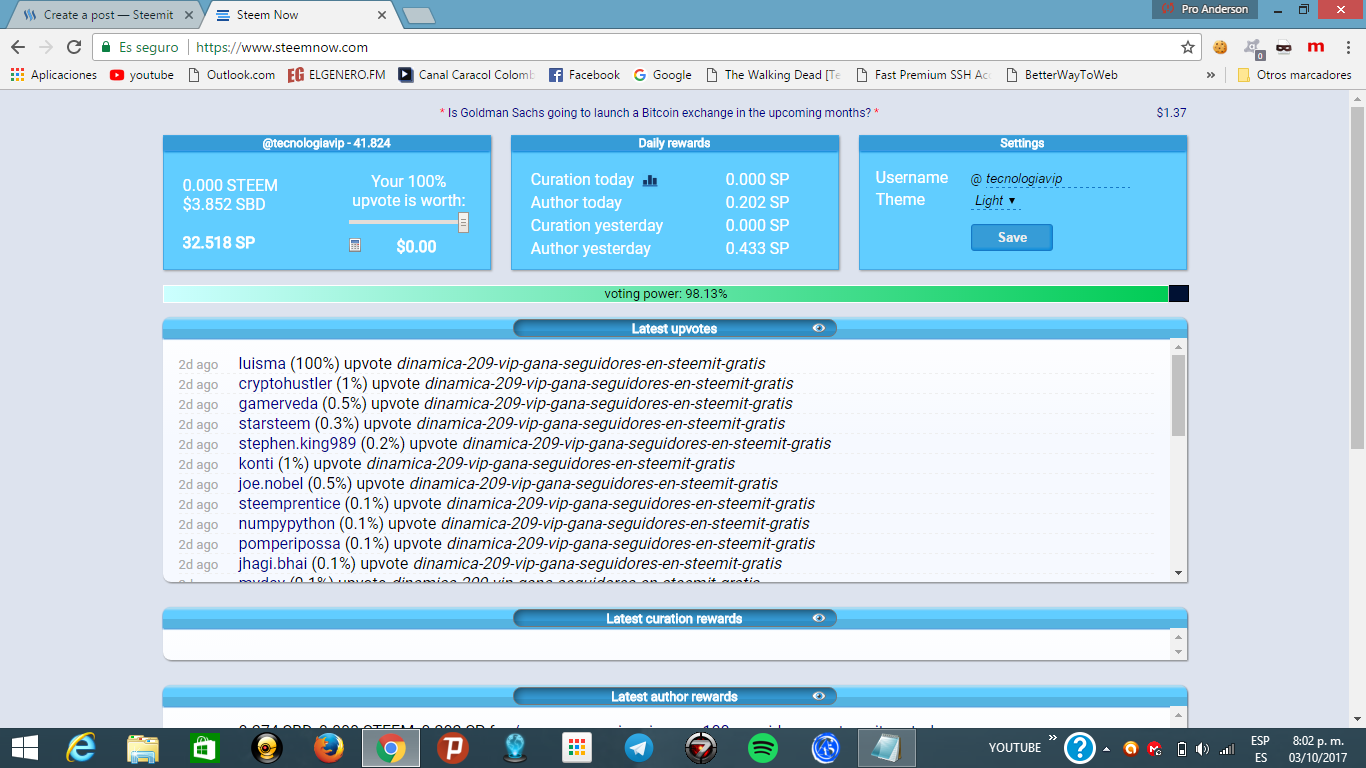Open luisma's profile link in upvotes
This screenshot has height=768, width=1366.
click(x=262, y=364)
